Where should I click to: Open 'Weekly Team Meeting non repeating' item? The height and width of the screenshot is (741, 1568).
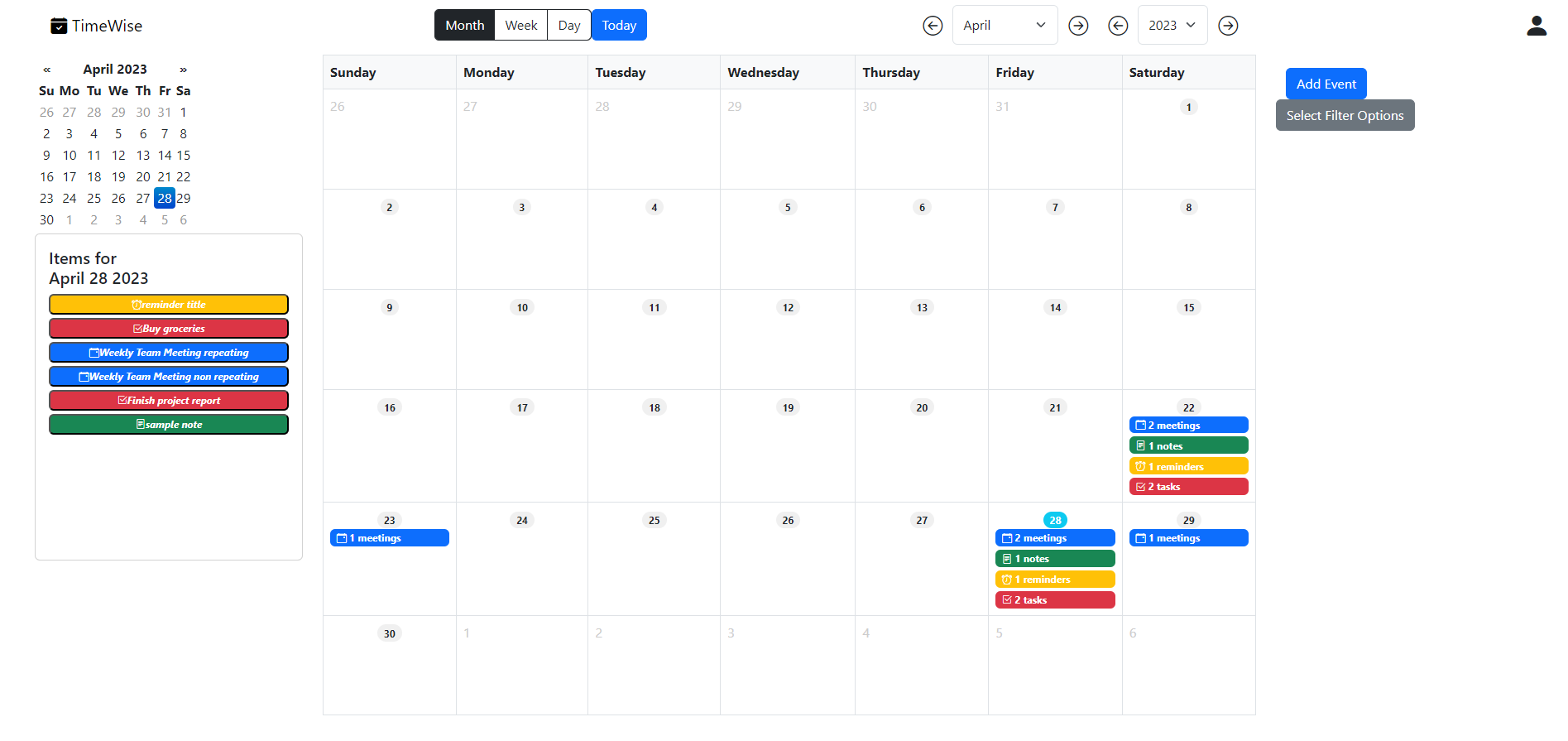click(169, 376)
